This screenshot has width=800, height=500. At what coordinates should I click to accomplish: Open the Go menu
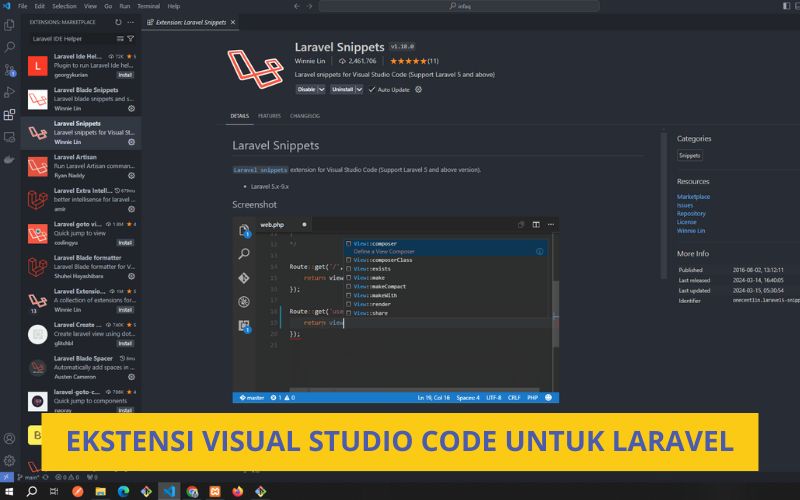[108, 6]
